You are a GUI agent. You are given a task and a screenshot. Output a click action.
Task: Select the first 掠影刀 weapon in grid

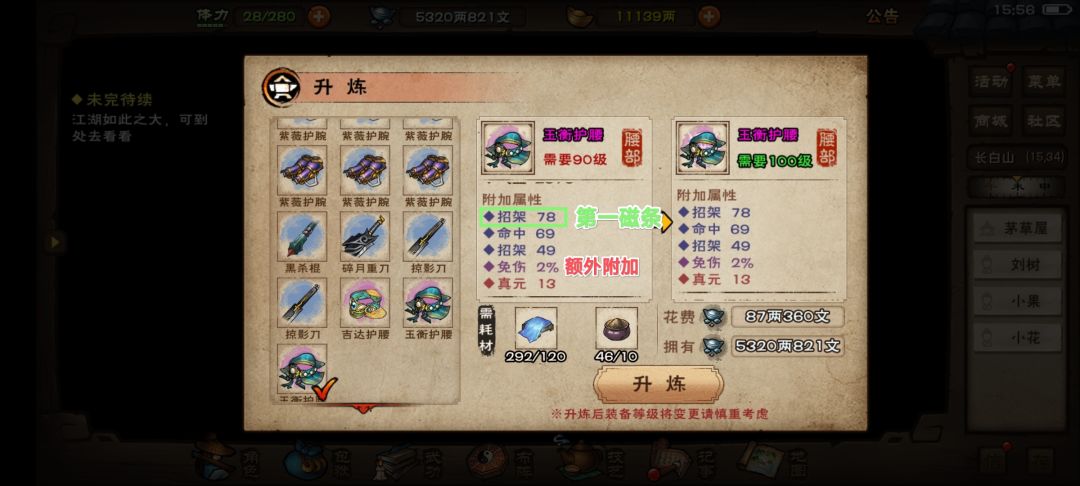pos(428,236)
